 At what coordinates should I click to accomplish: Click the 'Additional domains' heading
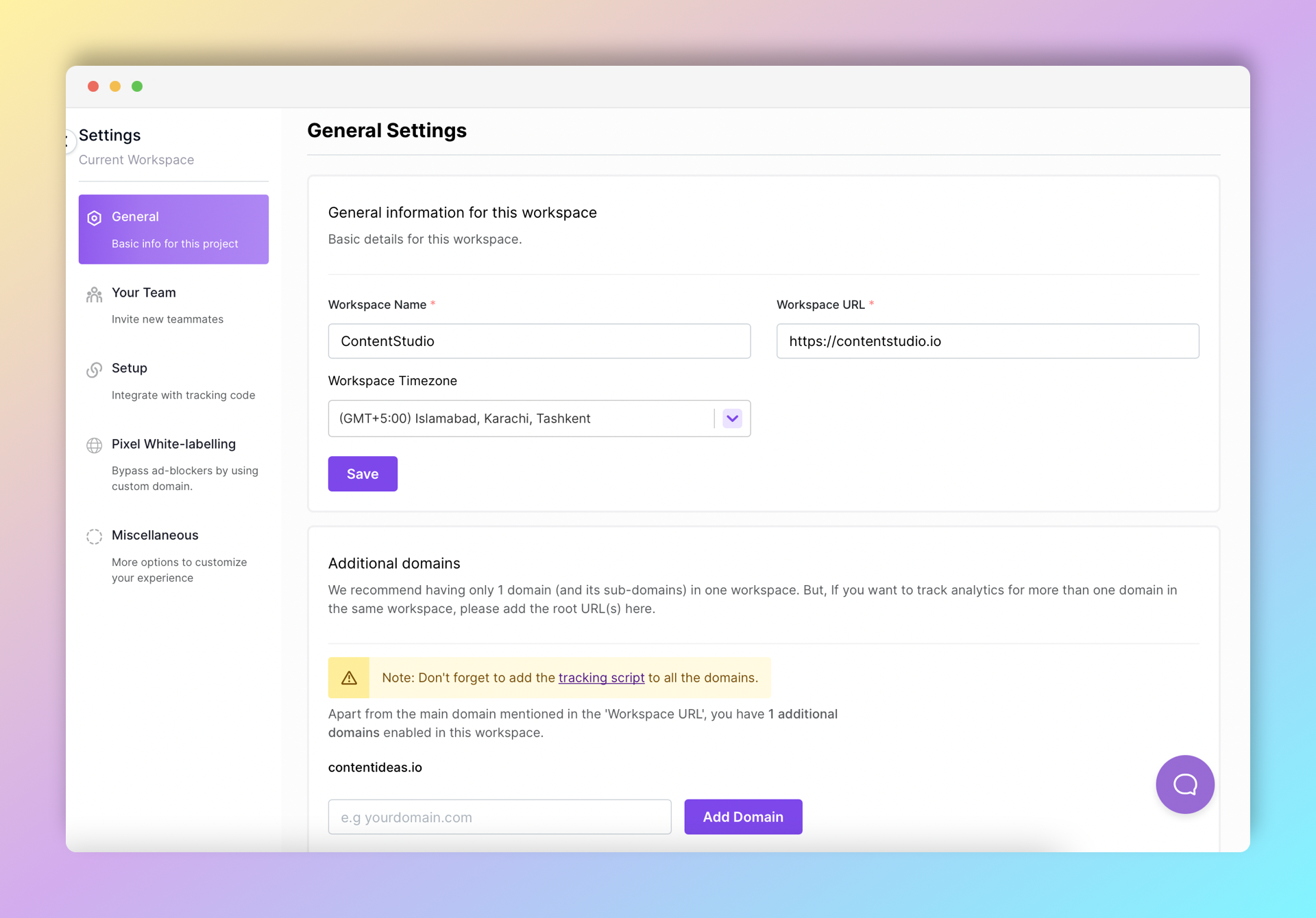click(x=394, y=563)
